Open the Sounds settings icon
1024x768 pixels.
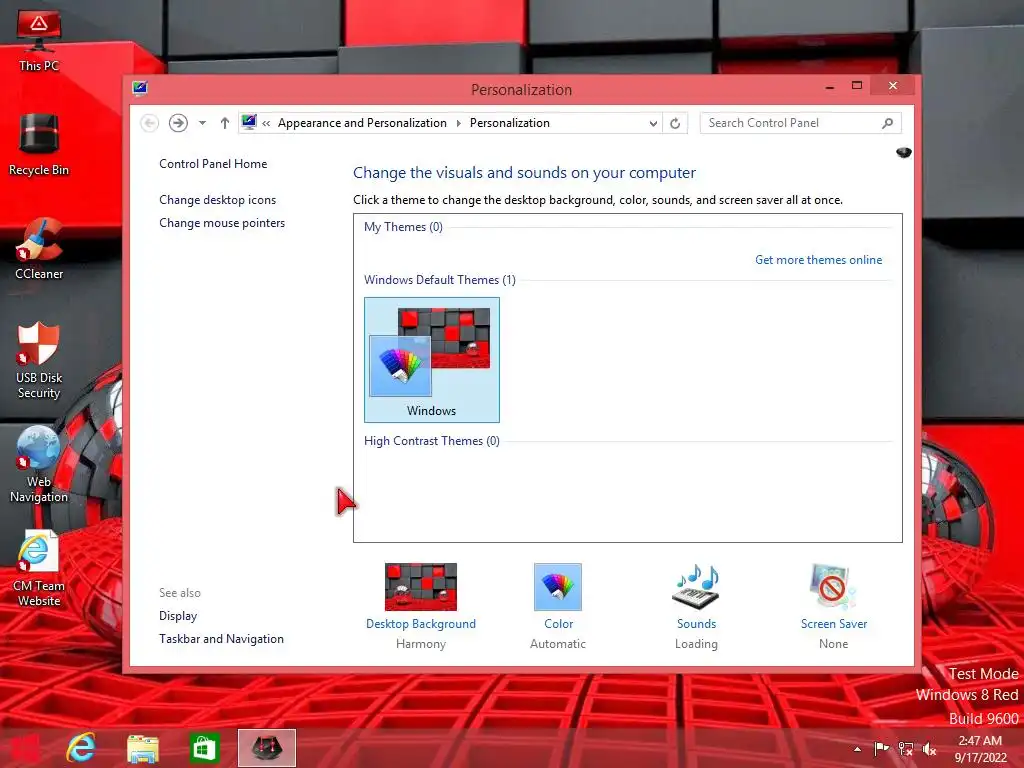(696, 586)
